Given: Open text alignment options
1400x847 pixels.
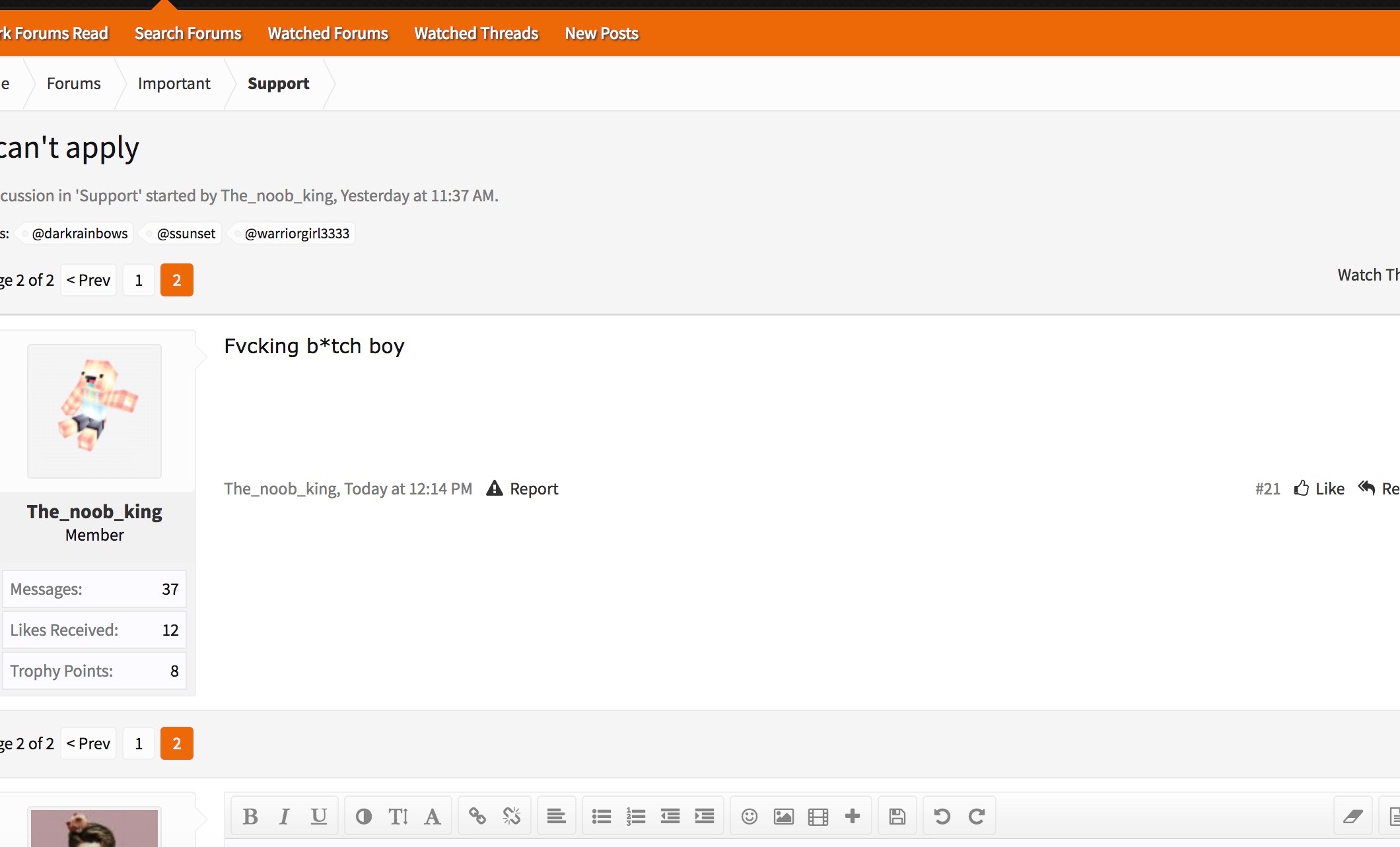Looking at the screenshot, I should tap(557, 817).
